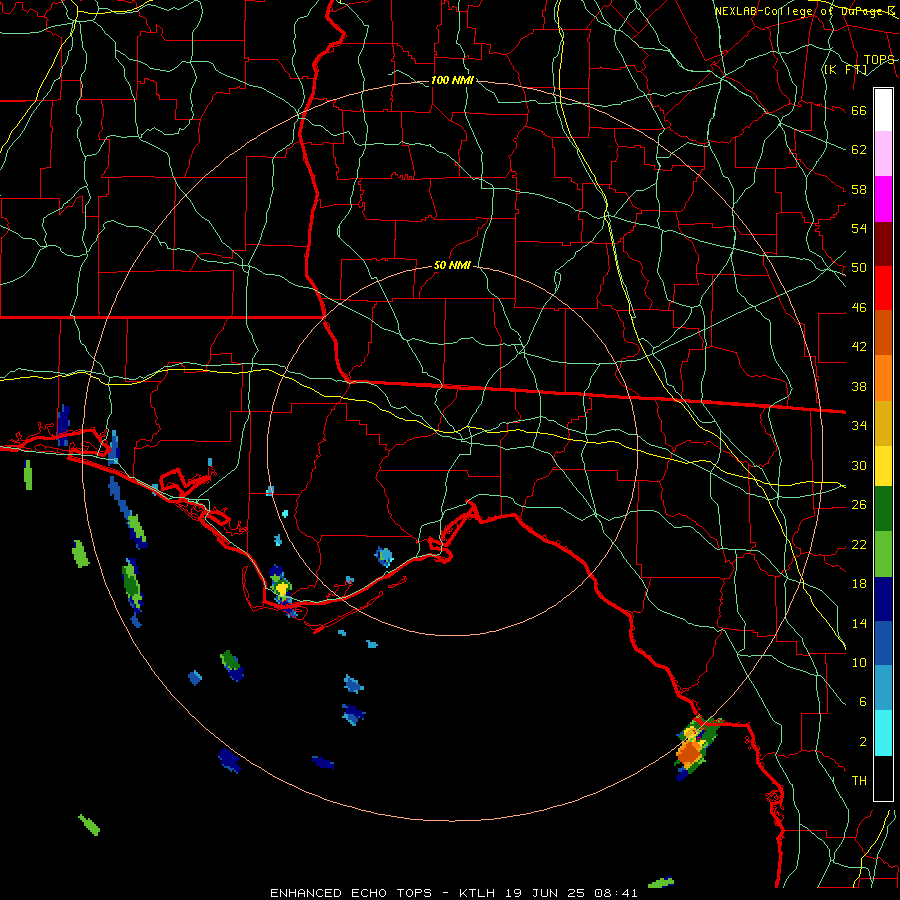Click the black TH legend swatch
The width and height of the screenshot is (900, 900).
click(883, 778)
